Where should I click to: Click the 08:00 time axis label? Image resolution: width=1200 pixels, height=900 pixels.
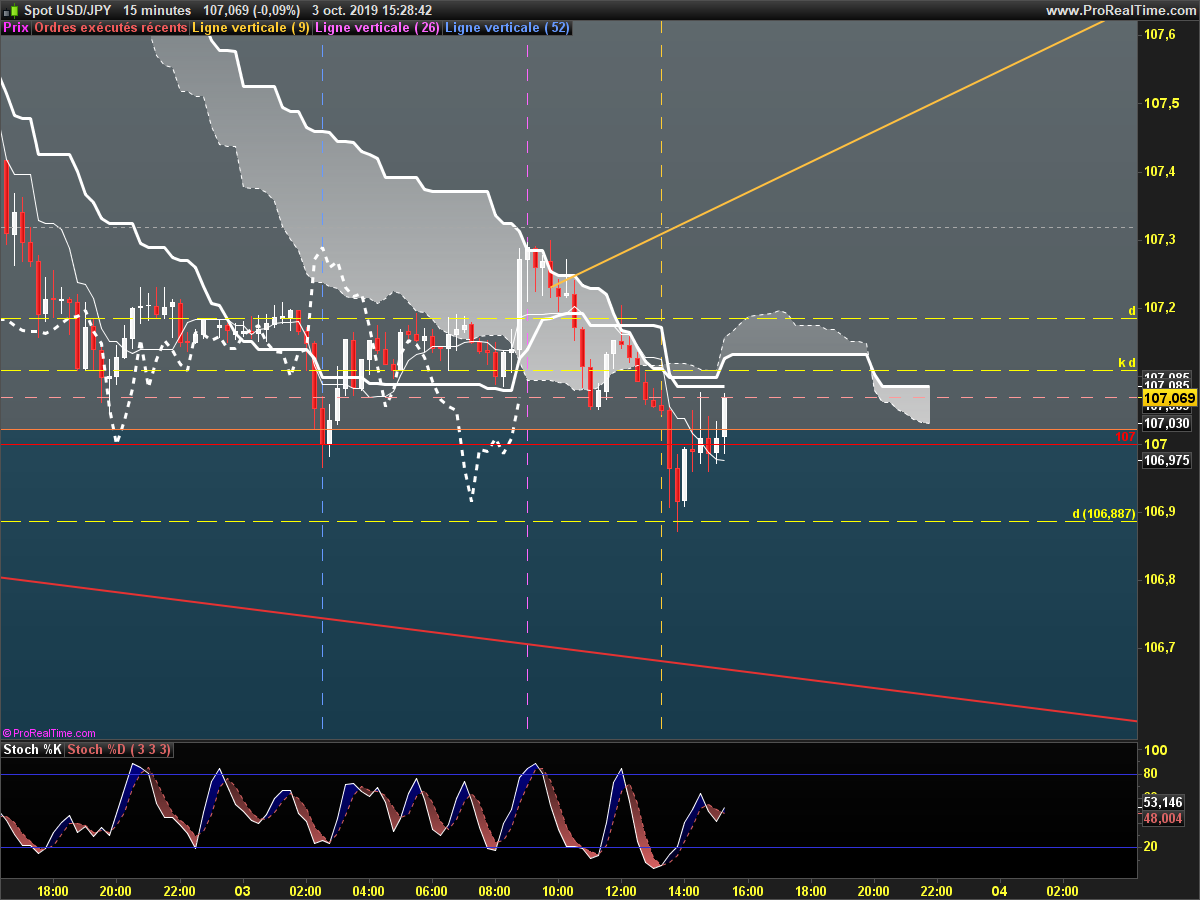point(495,891)
